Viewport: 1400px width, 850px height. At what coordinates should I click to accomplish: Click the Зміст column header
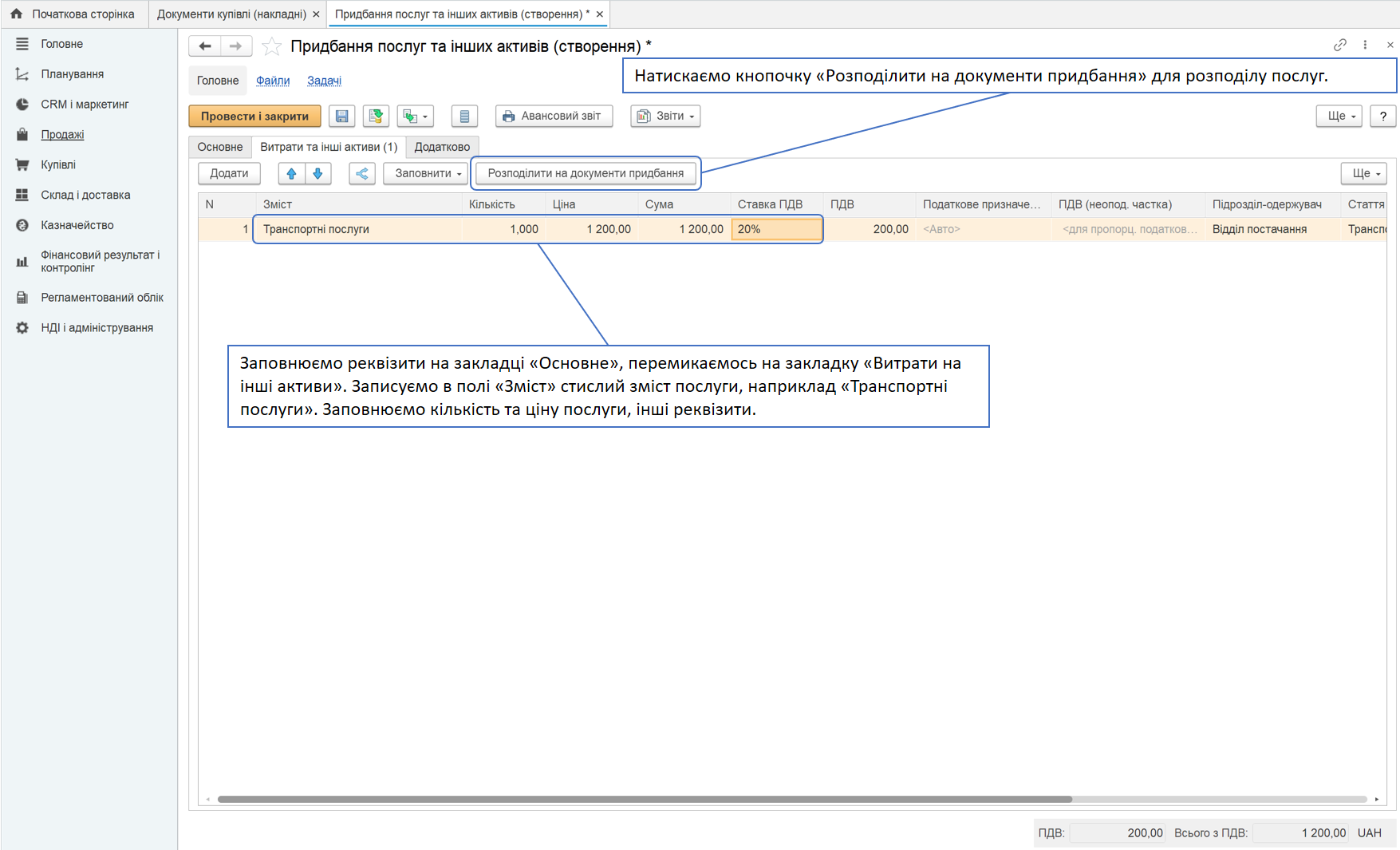[359, 204]
